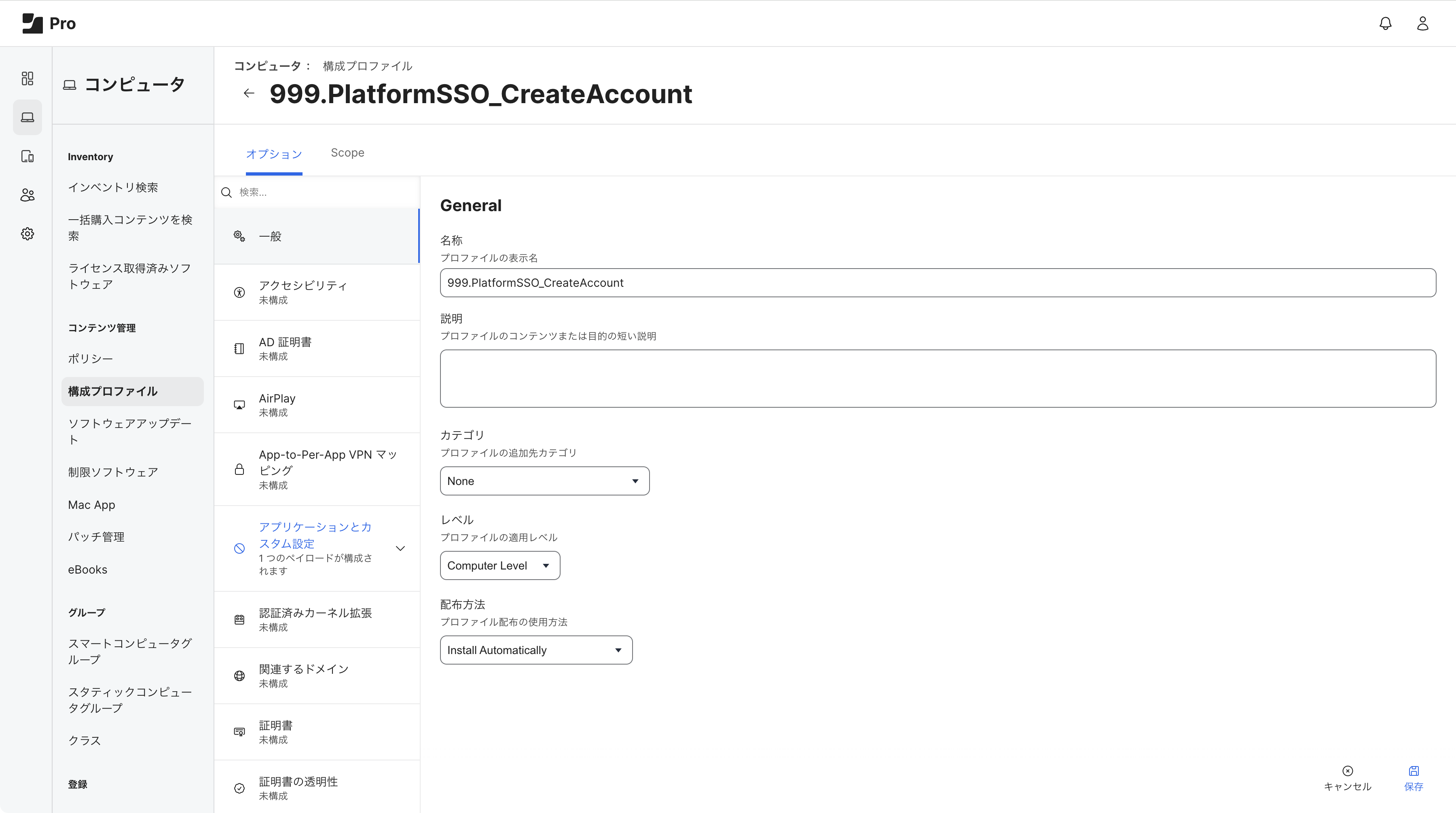
Task: Select Computers laptop icon in left rail
Action: 27,117
